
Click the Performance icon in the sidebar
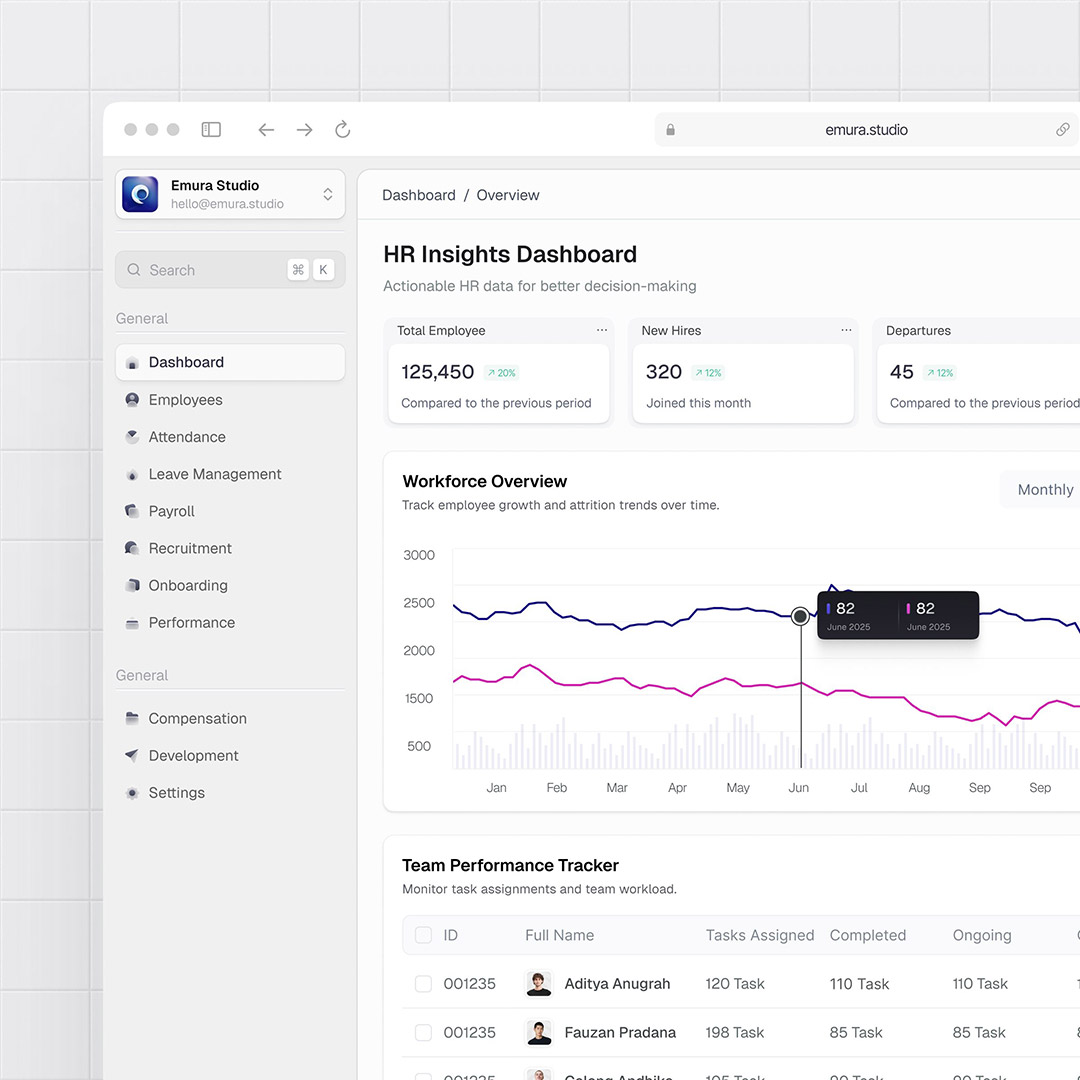tap(133, 622)
